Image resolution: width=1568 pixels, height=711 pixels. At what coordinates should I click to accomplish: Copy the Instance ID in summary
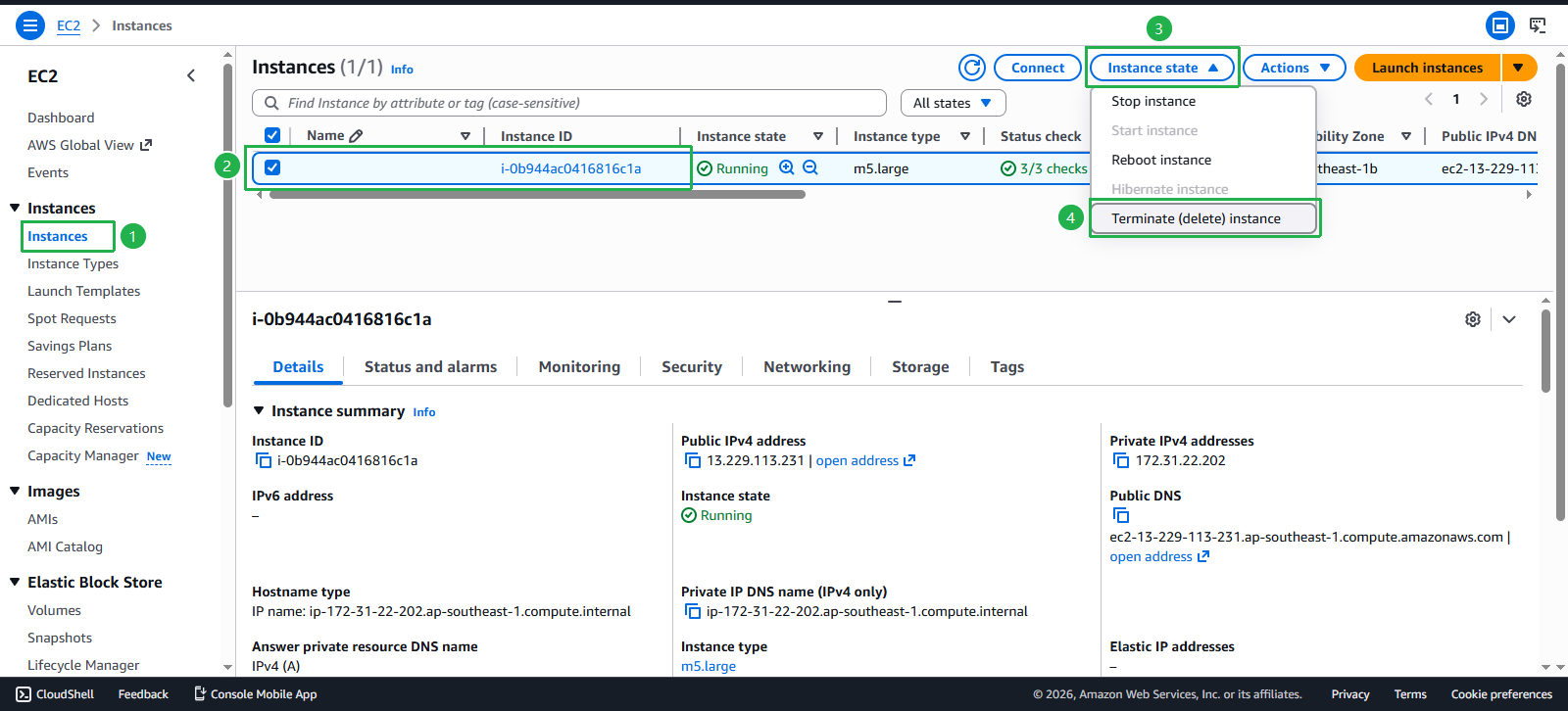tap(264, 460)
